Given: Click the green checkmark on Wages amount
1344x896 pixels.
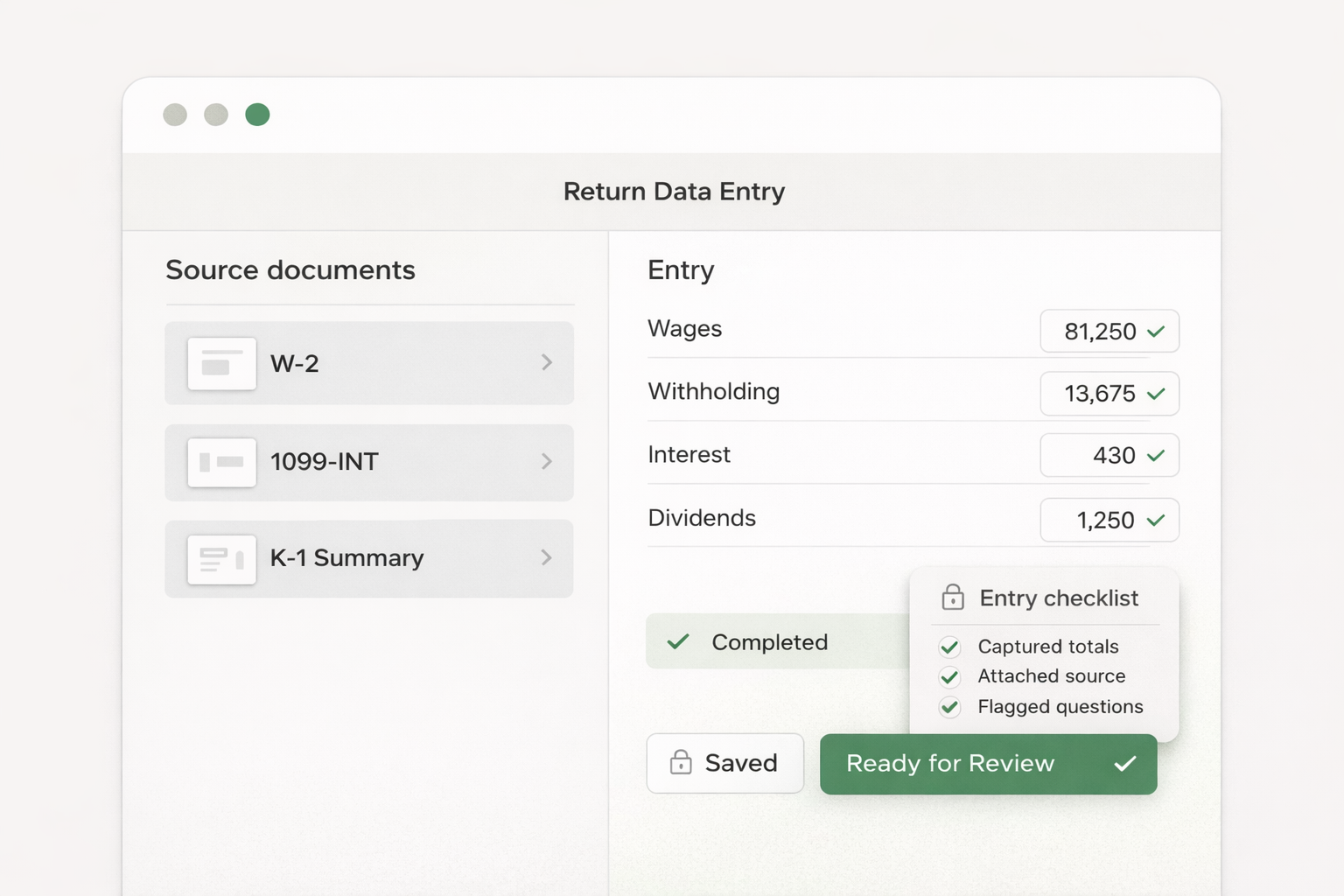Looking at the screenshot, I should (1157, 332).
